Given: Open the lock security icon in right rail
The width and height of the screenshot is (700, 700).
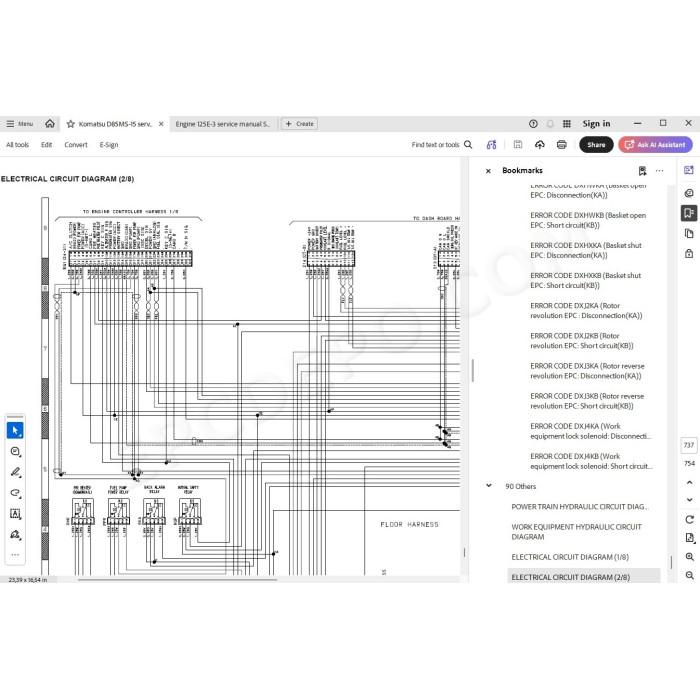Looking at the screenshot, I should pos(689,254).
